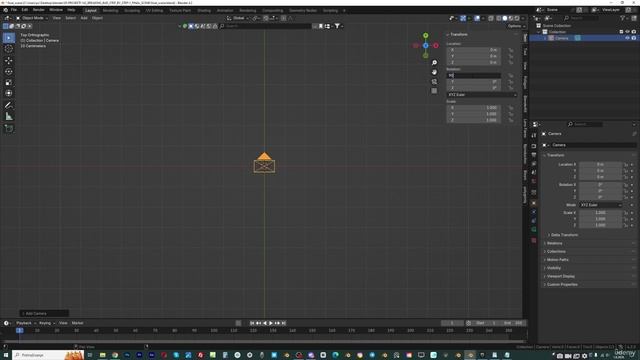Image resolution: width=640 pixels, height=360 pixels.
Task: Select the Rotate tool
Action: (9, 71)
